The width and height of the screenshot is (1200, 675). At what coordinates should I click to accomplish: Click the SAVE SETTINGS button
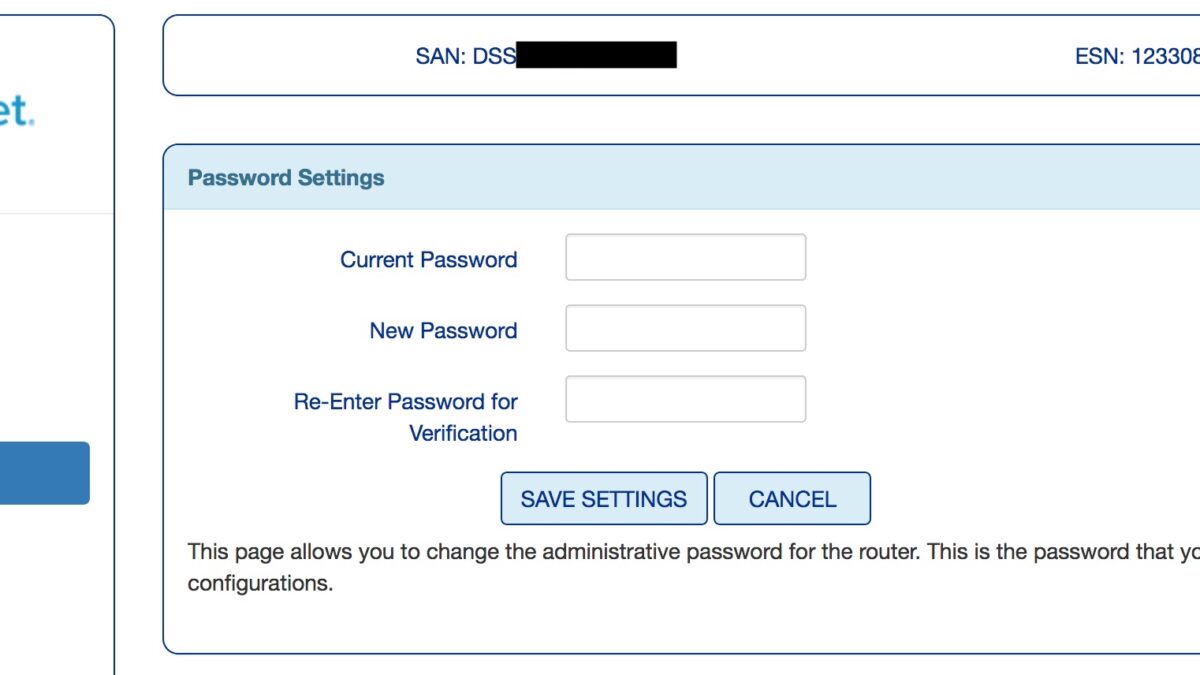point(603,498)
